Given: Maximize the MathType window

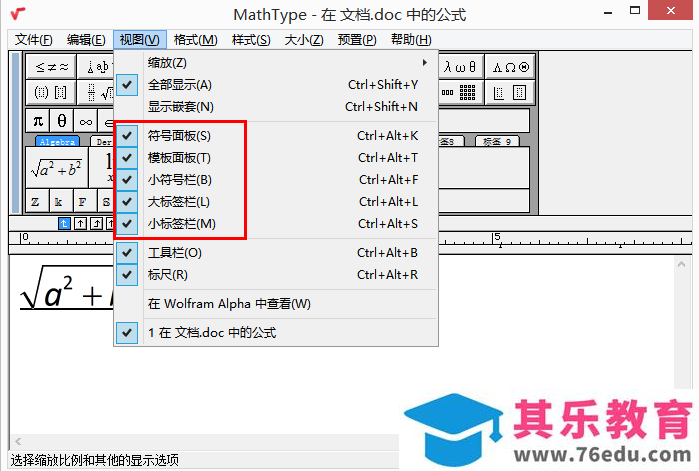Looking at the screenshot, I should coord(635,10).
